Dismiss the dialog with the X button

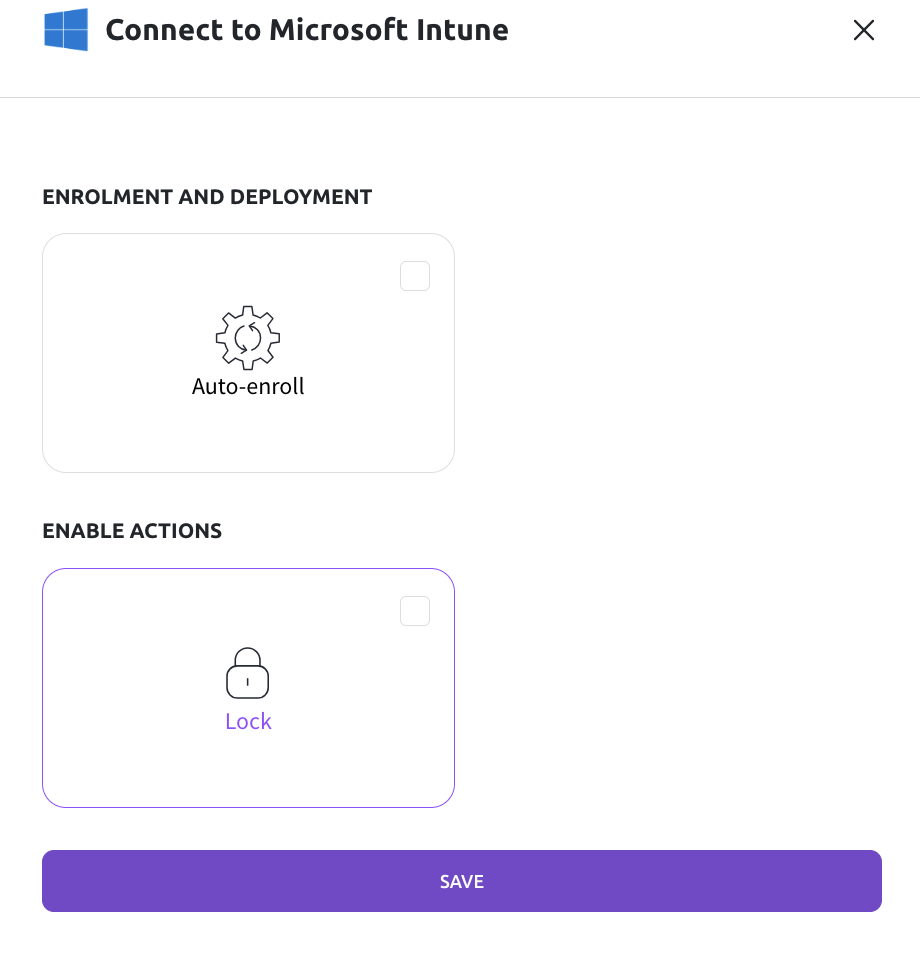point(863,30)
